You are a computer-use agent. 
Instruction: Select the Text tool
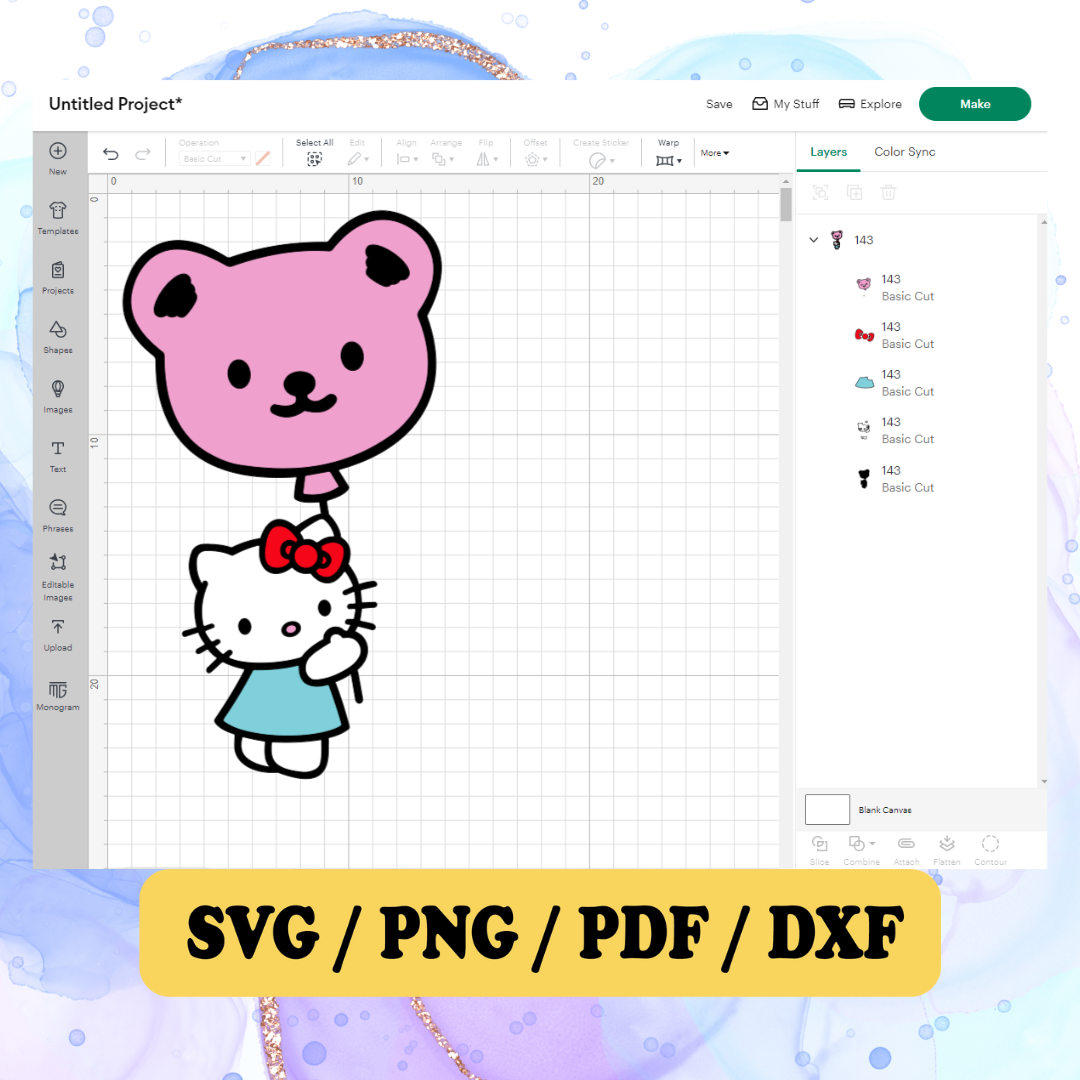tap(58, 456)
